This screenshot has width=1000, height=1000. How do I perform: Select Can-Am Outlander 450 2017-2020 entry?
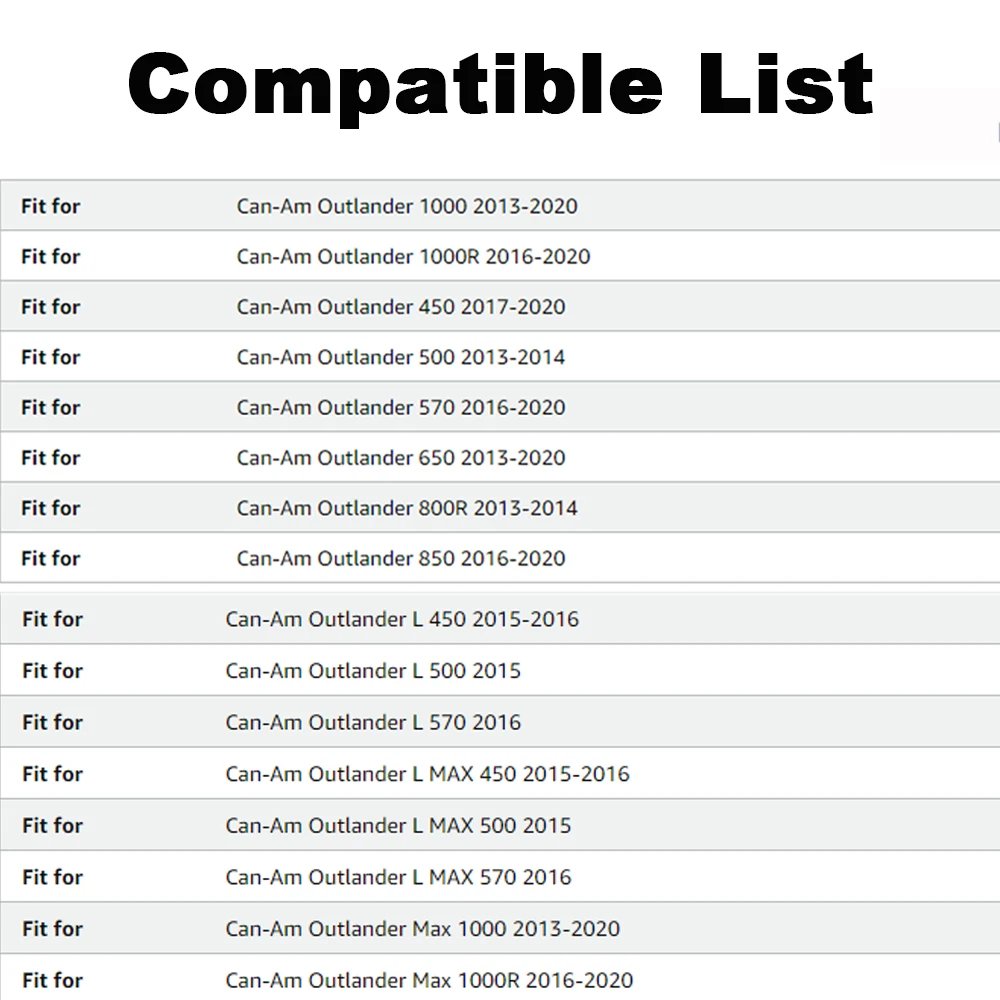[x=401, y=307]
